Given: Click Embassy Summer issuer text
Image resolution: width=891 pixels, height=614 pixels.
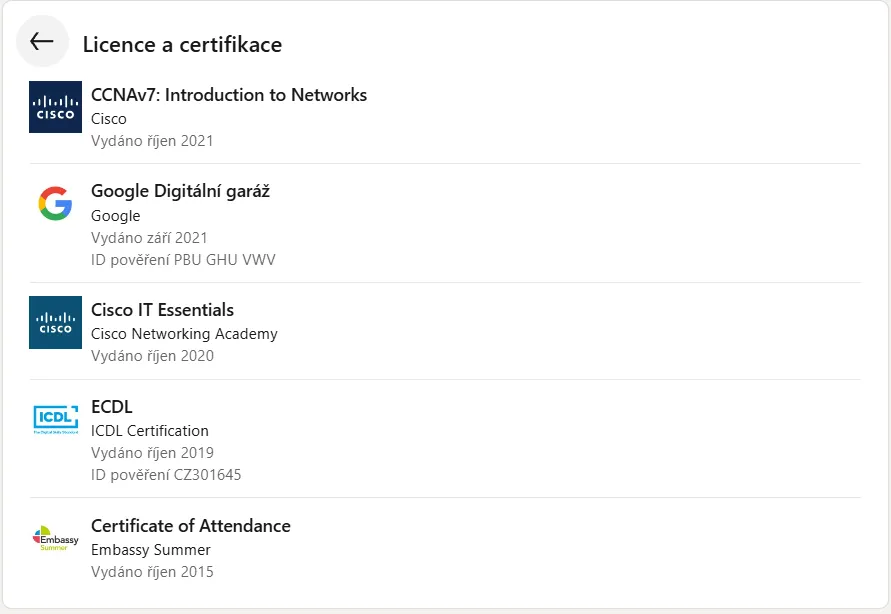Looking at the screenshot, I should tap(151, 550).
